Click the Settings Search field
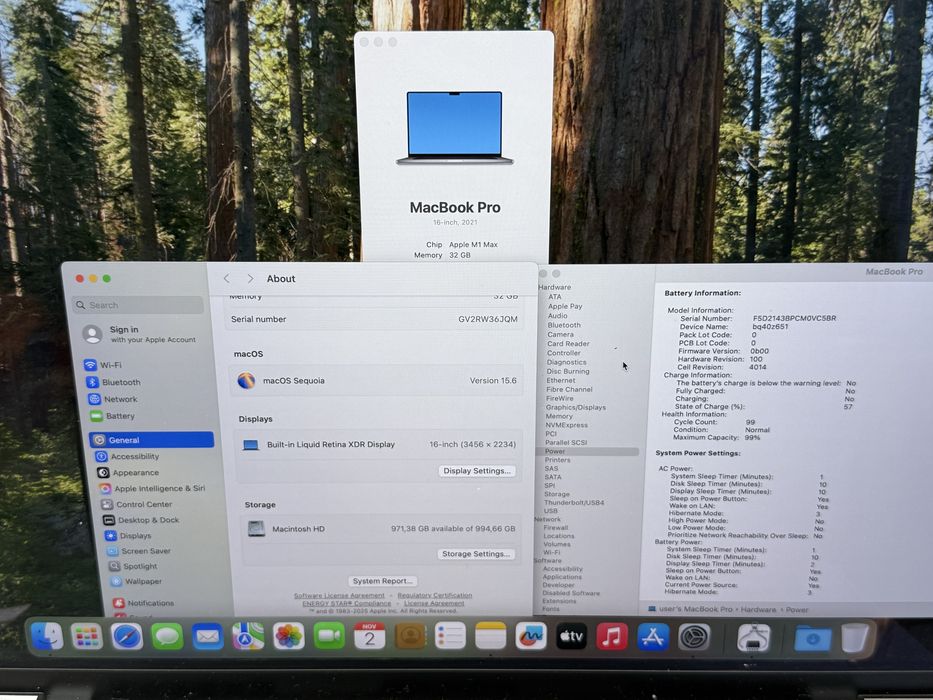 click(137, 305)
